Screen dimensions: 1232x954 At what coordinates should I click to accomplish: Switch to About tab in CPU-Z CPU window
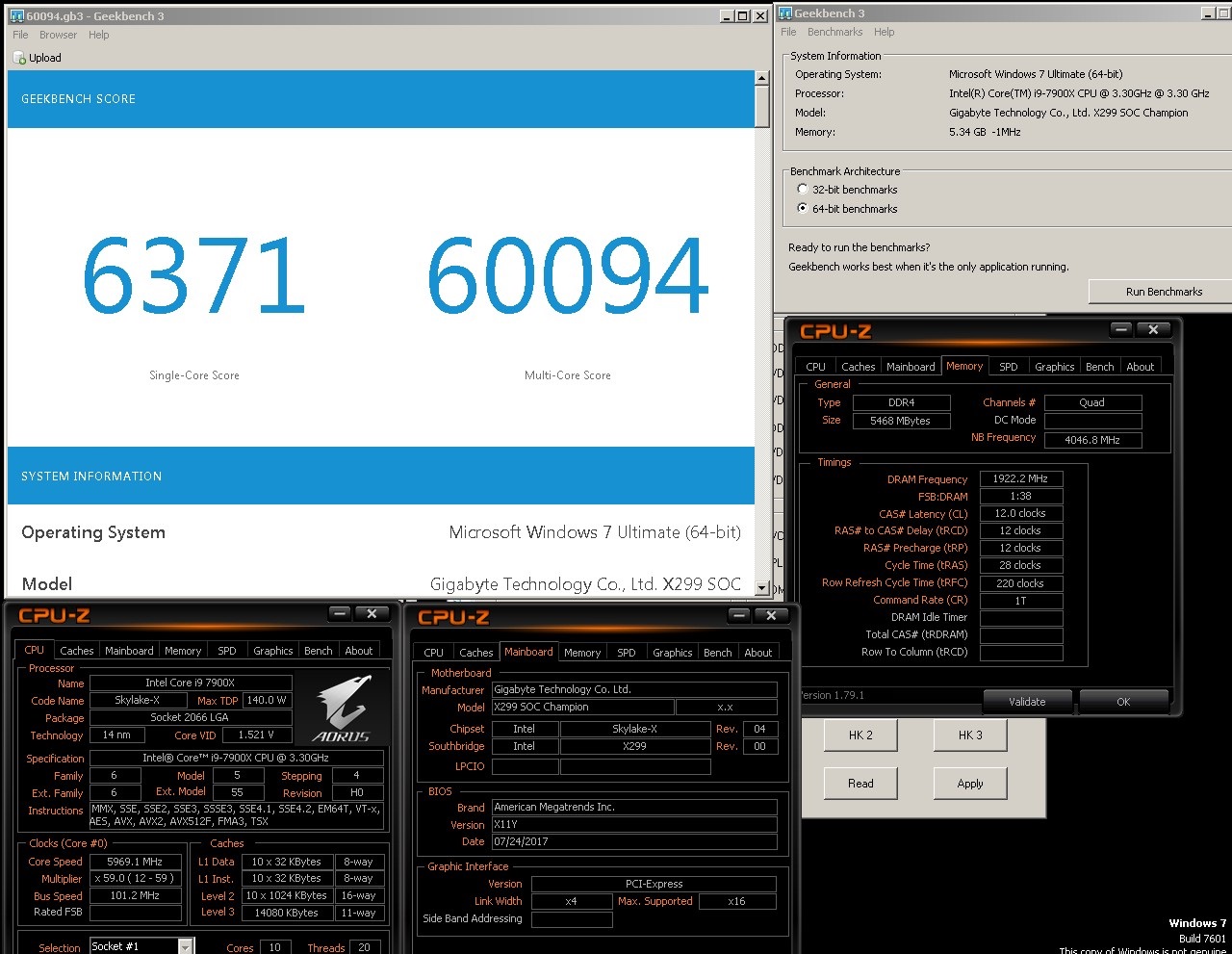[x=359, y=651]
